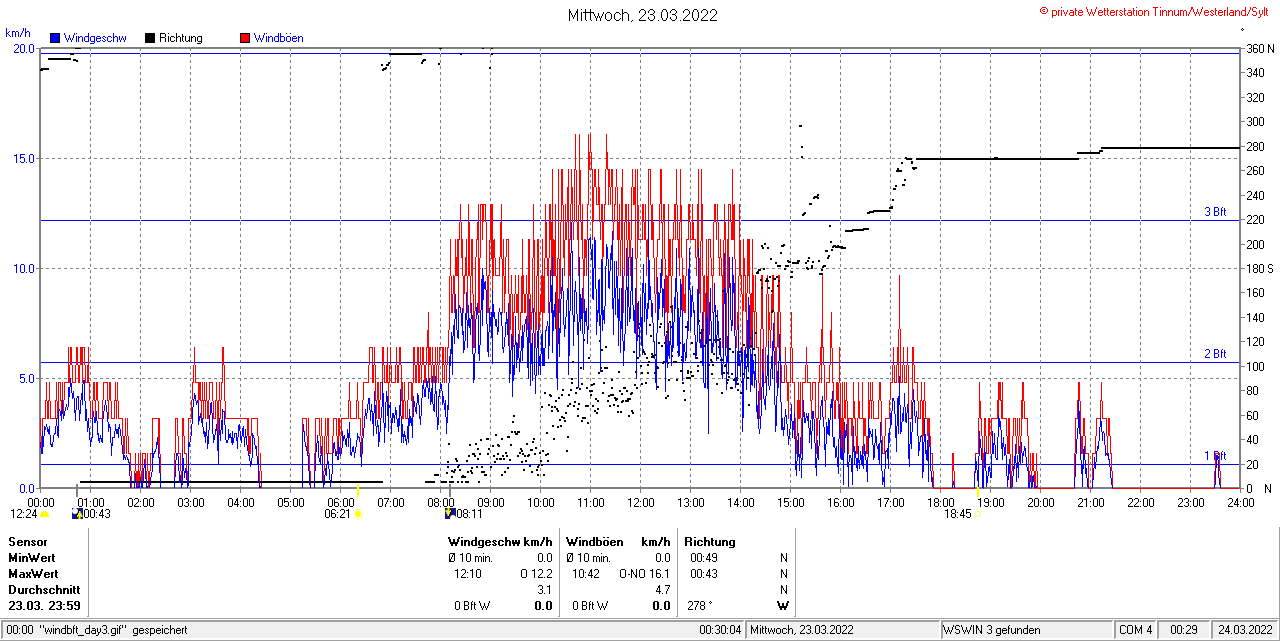Click the 06:00 time axis label
The image size is (1280, 641).
[x=341, y=502]
